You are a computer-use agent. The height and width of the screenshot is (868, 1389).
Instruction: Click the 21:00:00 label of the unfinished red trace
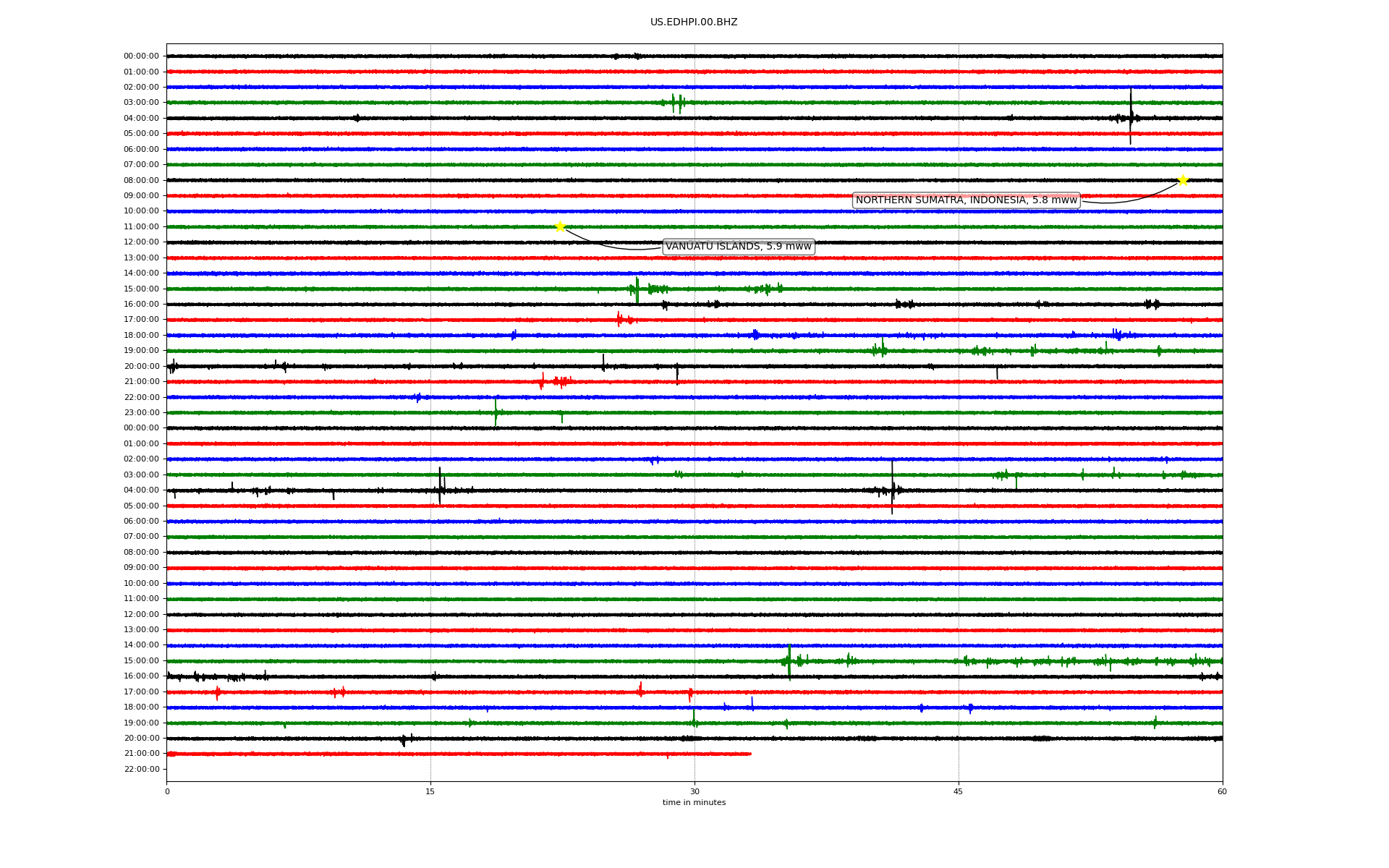141,754
